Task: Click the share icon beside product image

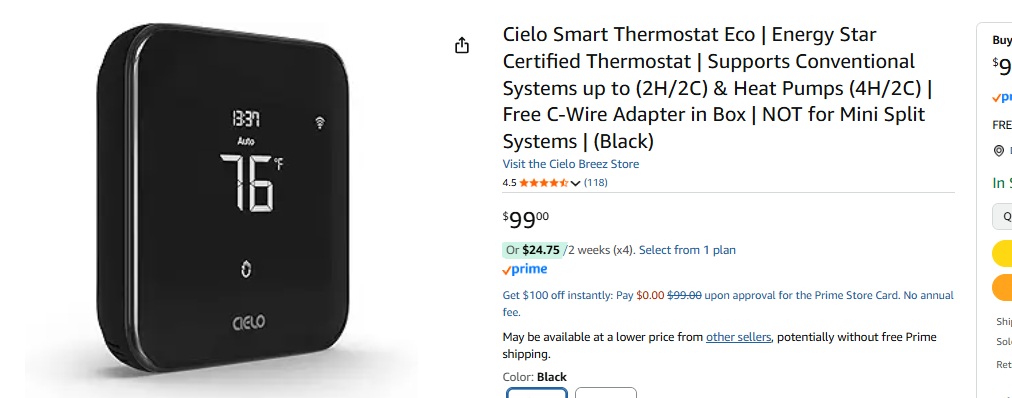Action: tap(461, 46)
